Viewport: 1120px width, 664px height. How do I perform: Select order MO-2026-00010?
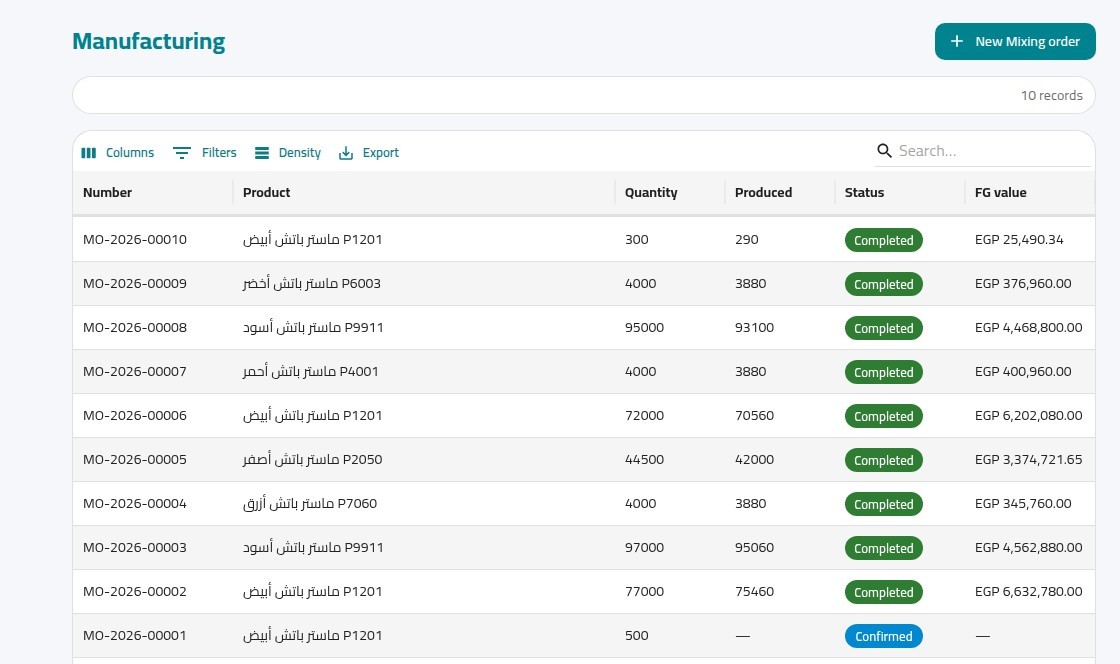135,240
